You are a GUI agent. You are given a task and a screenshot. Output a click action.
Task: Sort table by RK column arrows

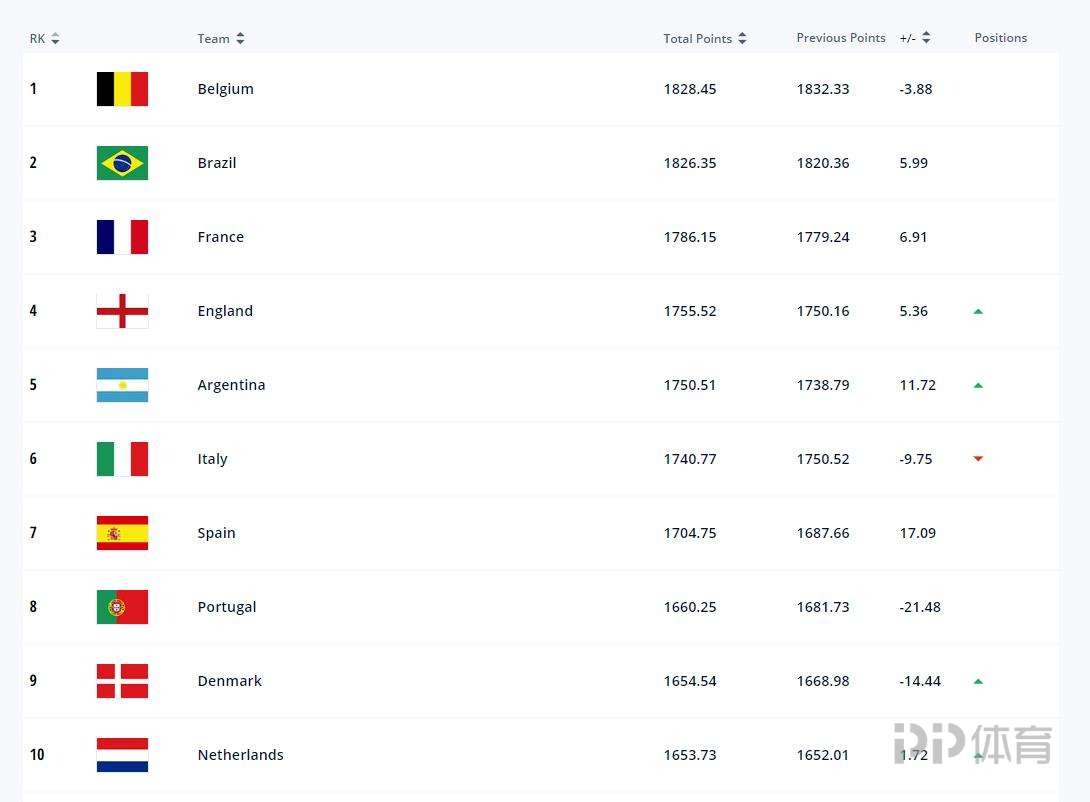pyautogui.click(x=55, y=38)
